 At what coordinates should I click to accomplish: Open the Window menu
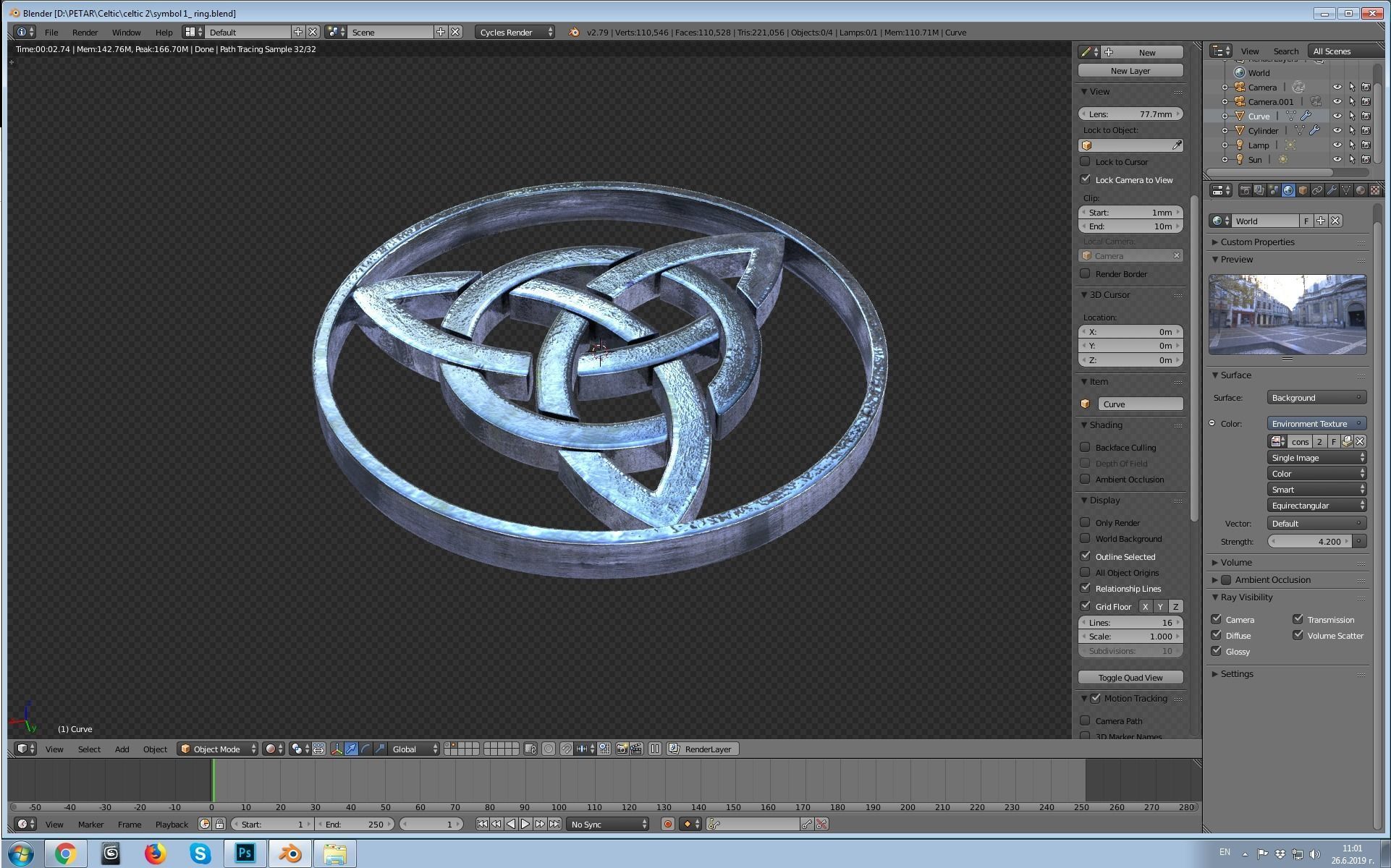126,32
